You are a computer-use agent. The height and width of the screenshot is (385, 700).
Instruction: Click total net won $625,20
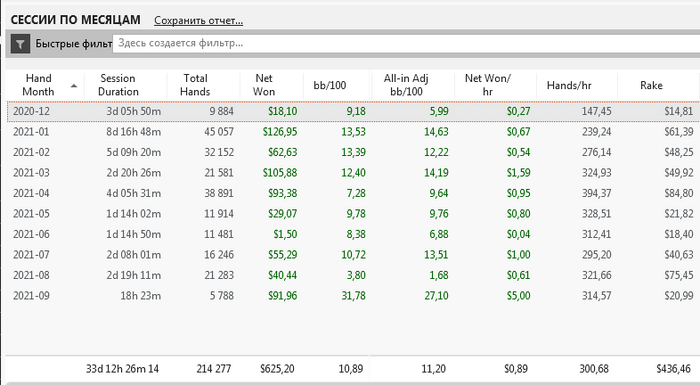click(277, 369)
